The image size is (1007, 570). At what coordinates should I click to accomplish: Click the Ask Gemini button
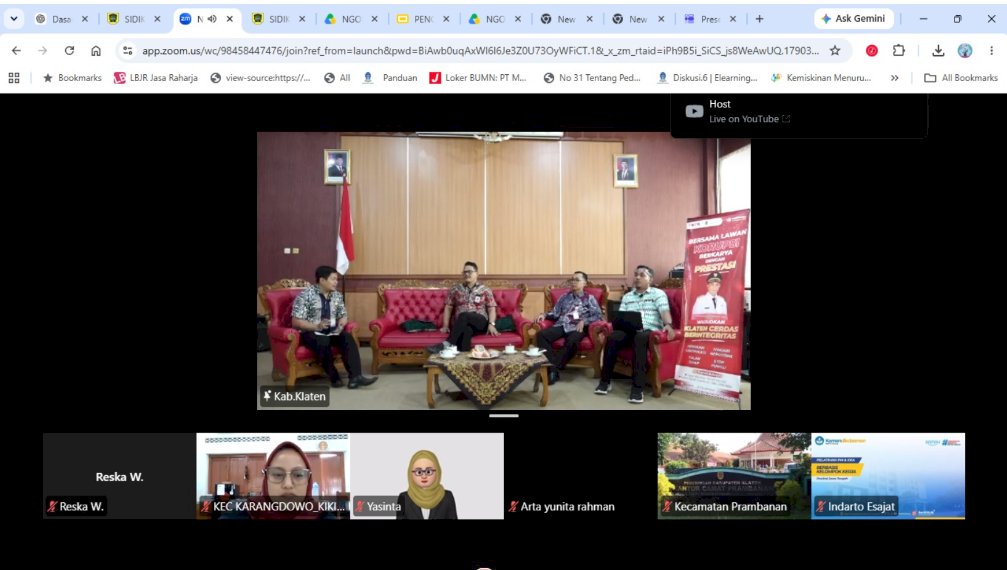pos(854,19)
